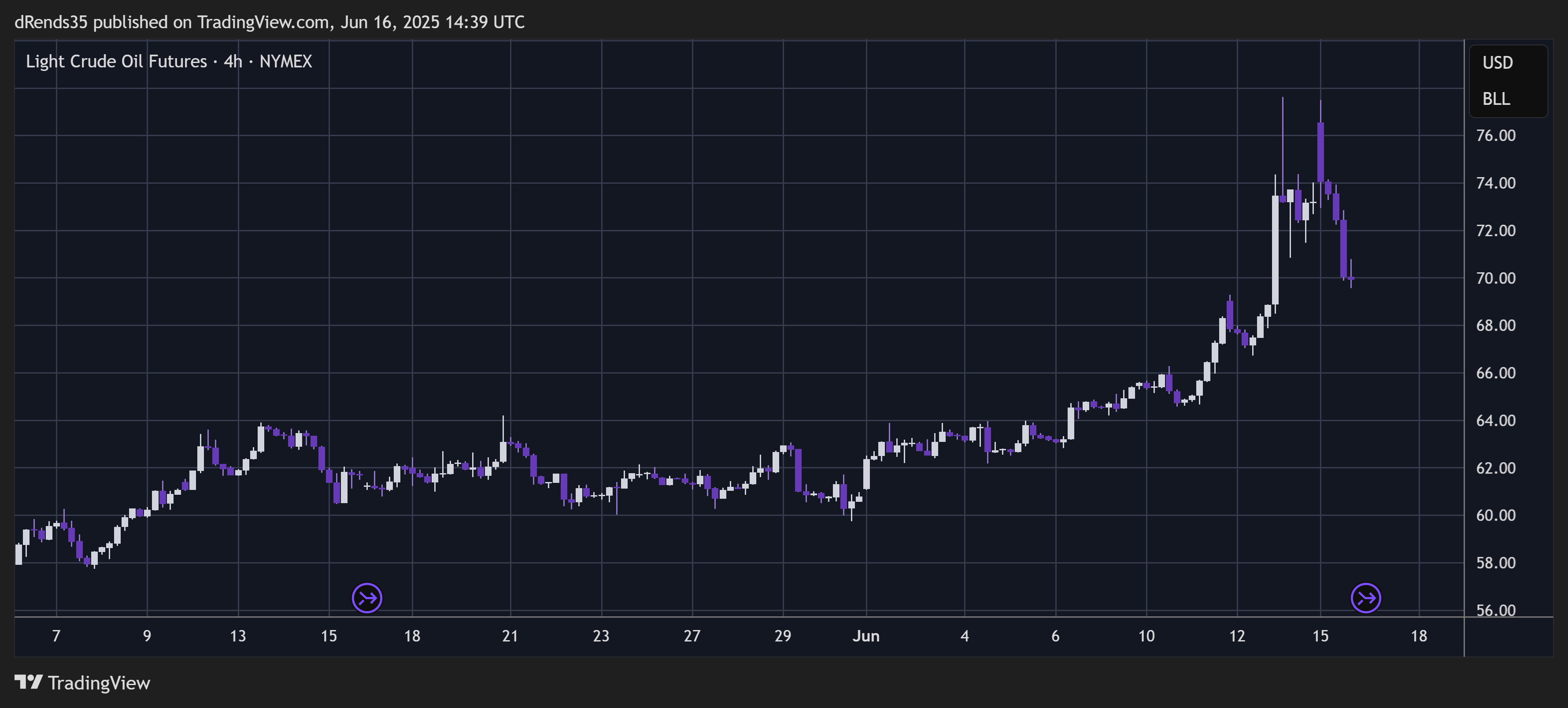The image size is (1568, 708).
Task: Click the 62.00 price axis label
Action: pos(1496,467)
